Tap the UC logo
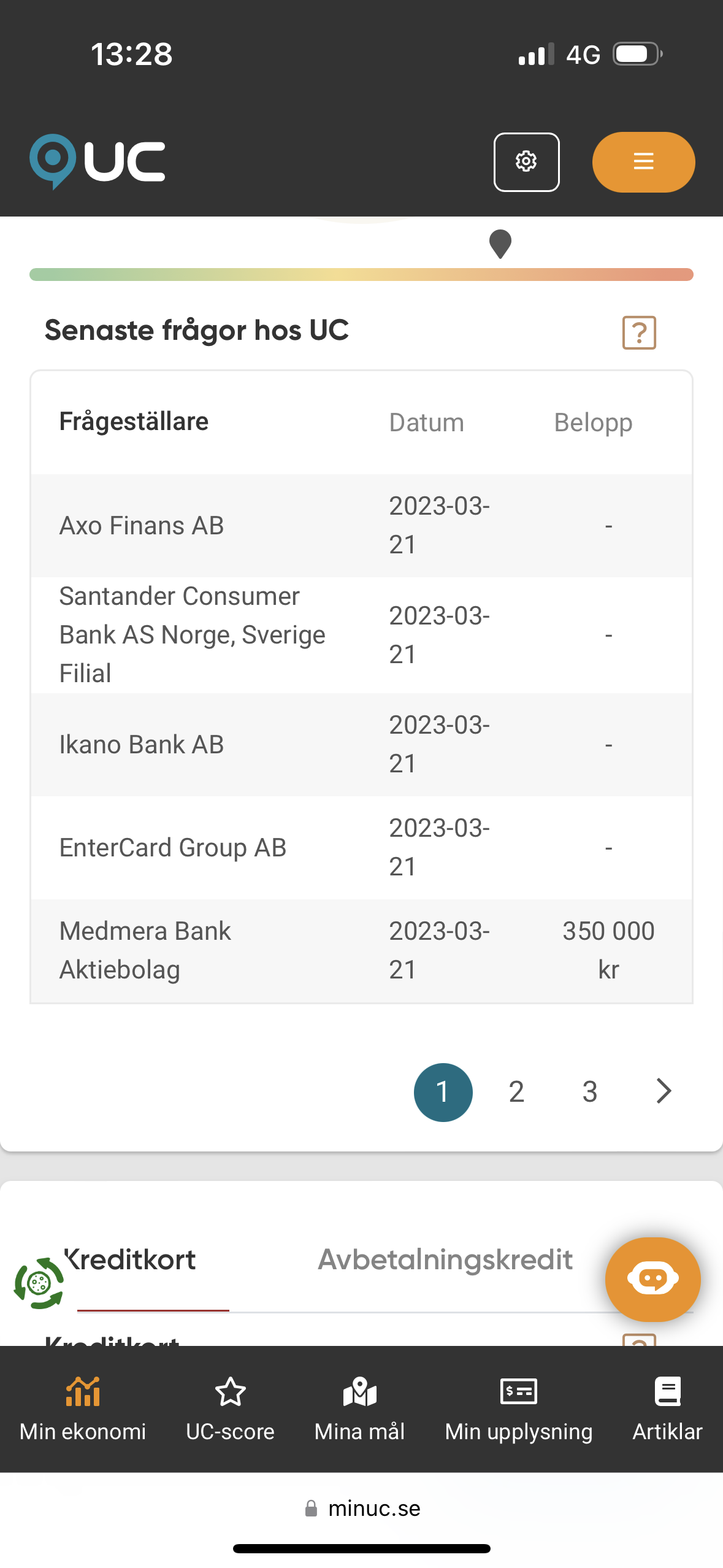This screenshot has width=723, height=1568. click(x=98, y=162)
